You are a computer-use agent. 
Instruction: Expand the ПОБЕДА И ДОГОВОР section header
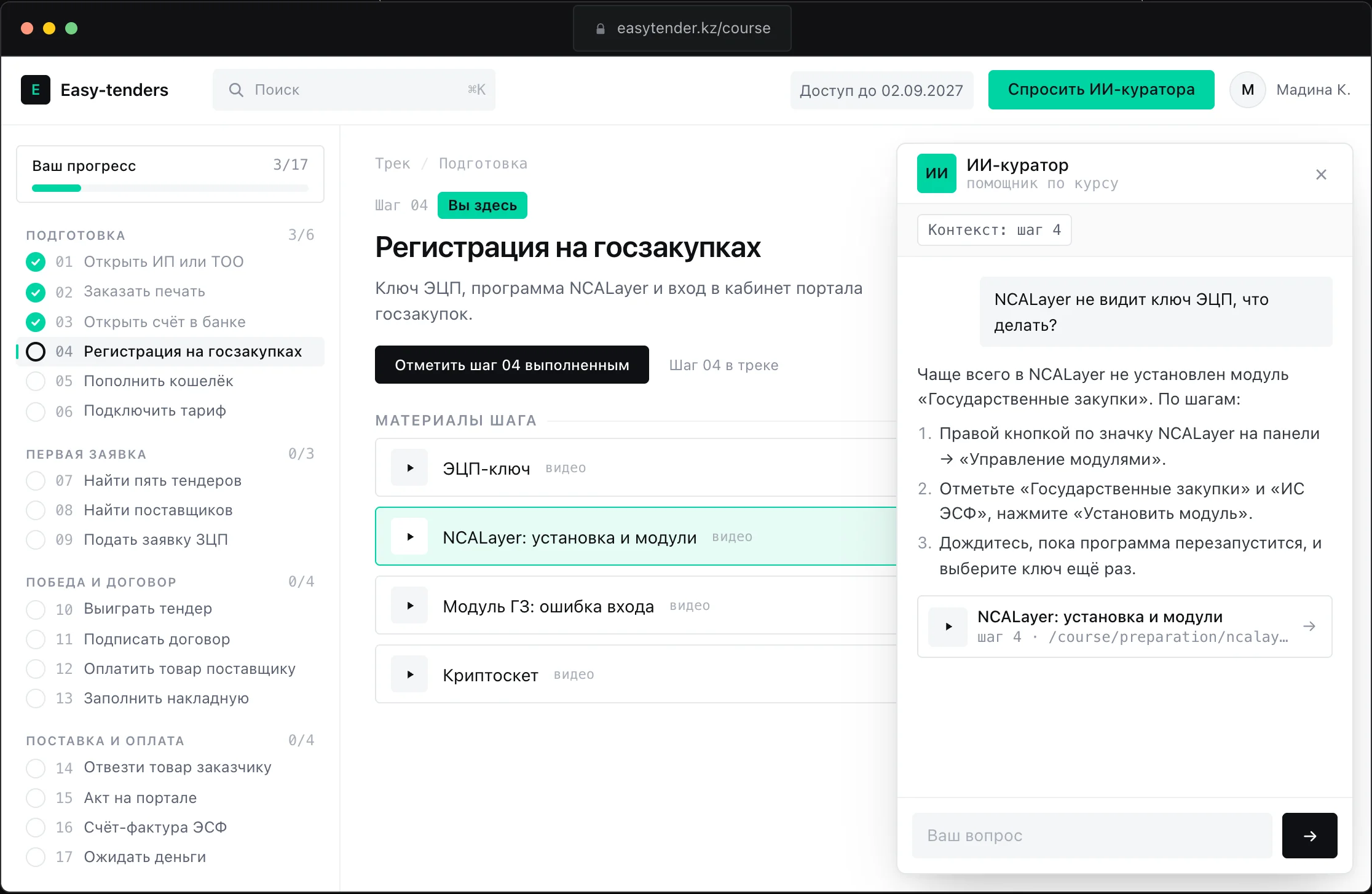pyautogui.click(x=170, y=582)
